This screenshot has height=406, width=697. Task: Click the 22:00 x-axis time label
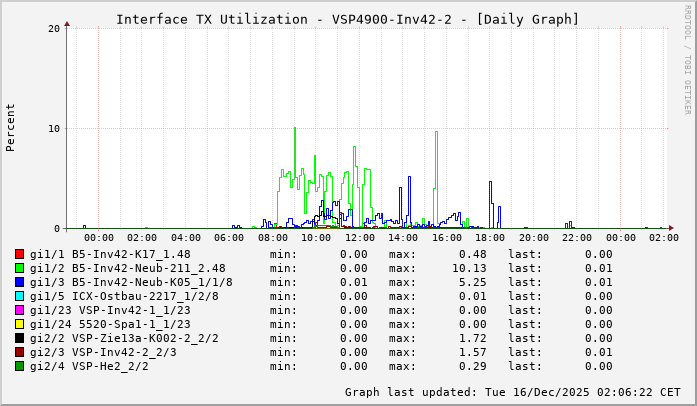(x=577, y=238)
